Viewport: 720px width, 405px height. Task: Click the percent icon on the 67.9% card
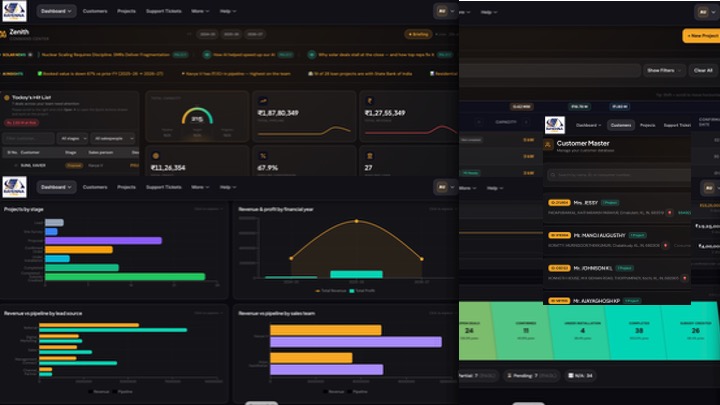[x=263, y=156]
